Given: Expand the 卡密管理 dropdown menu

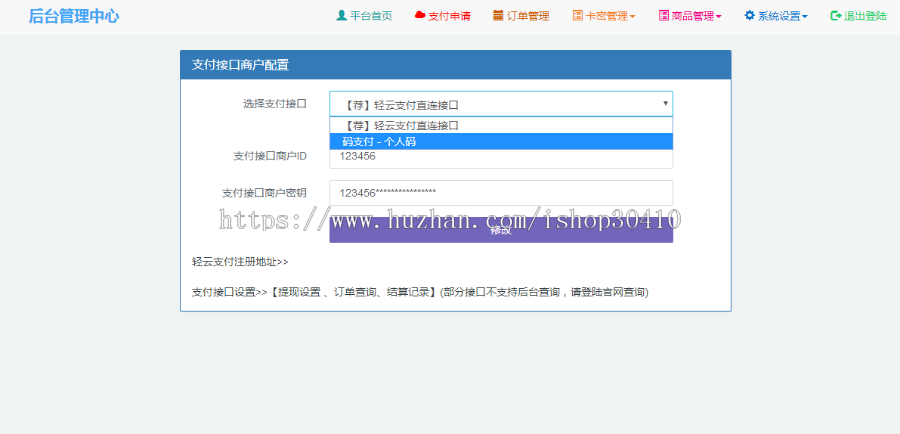Looking at the screenshot, I should [x=604, y=16].
